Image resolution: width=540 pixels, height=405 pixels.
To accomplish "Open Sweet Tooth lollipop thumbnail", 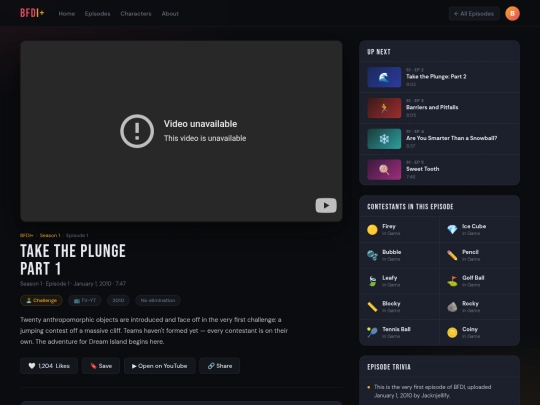I will [x=384, y=169].
